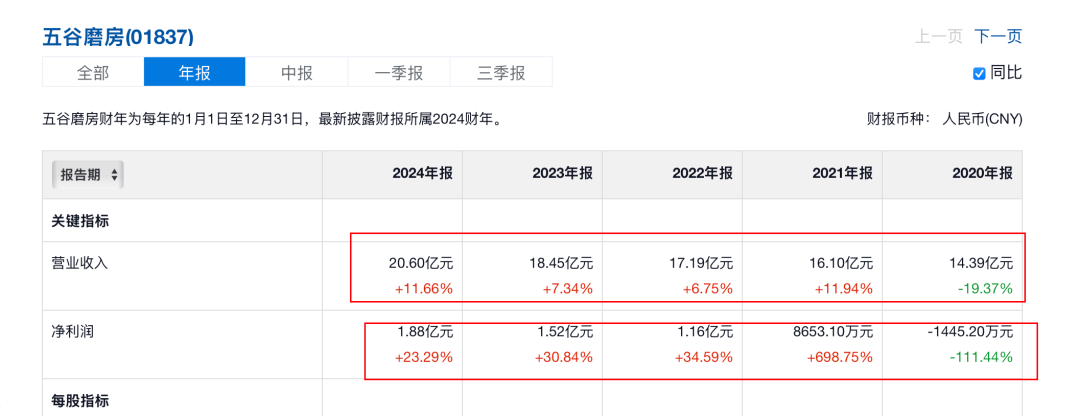The width and height of the screenshot is (1080, 416).
Task: Select the 营业收入 row label
Action: (80, 262)
